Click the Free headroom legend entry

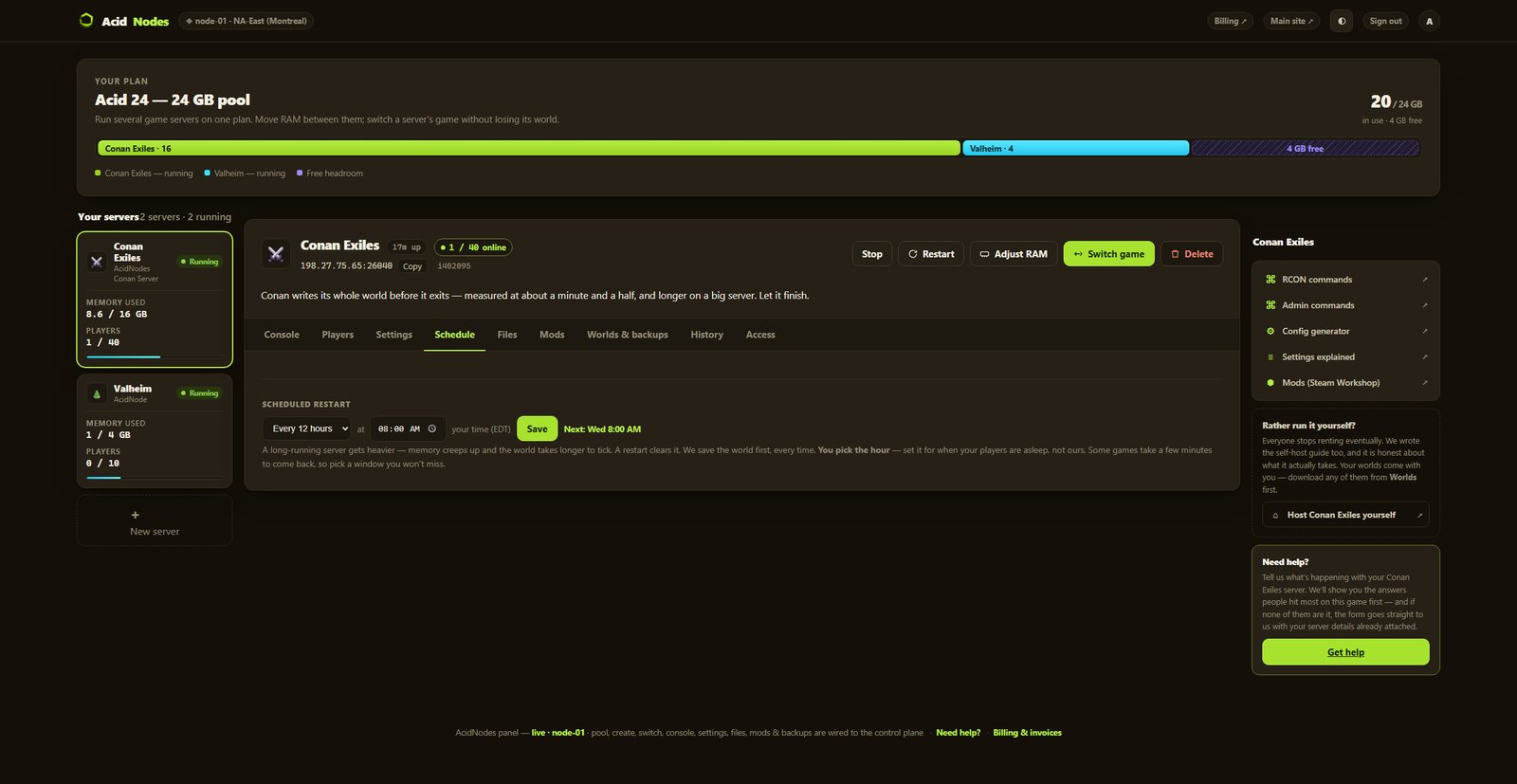330,173
